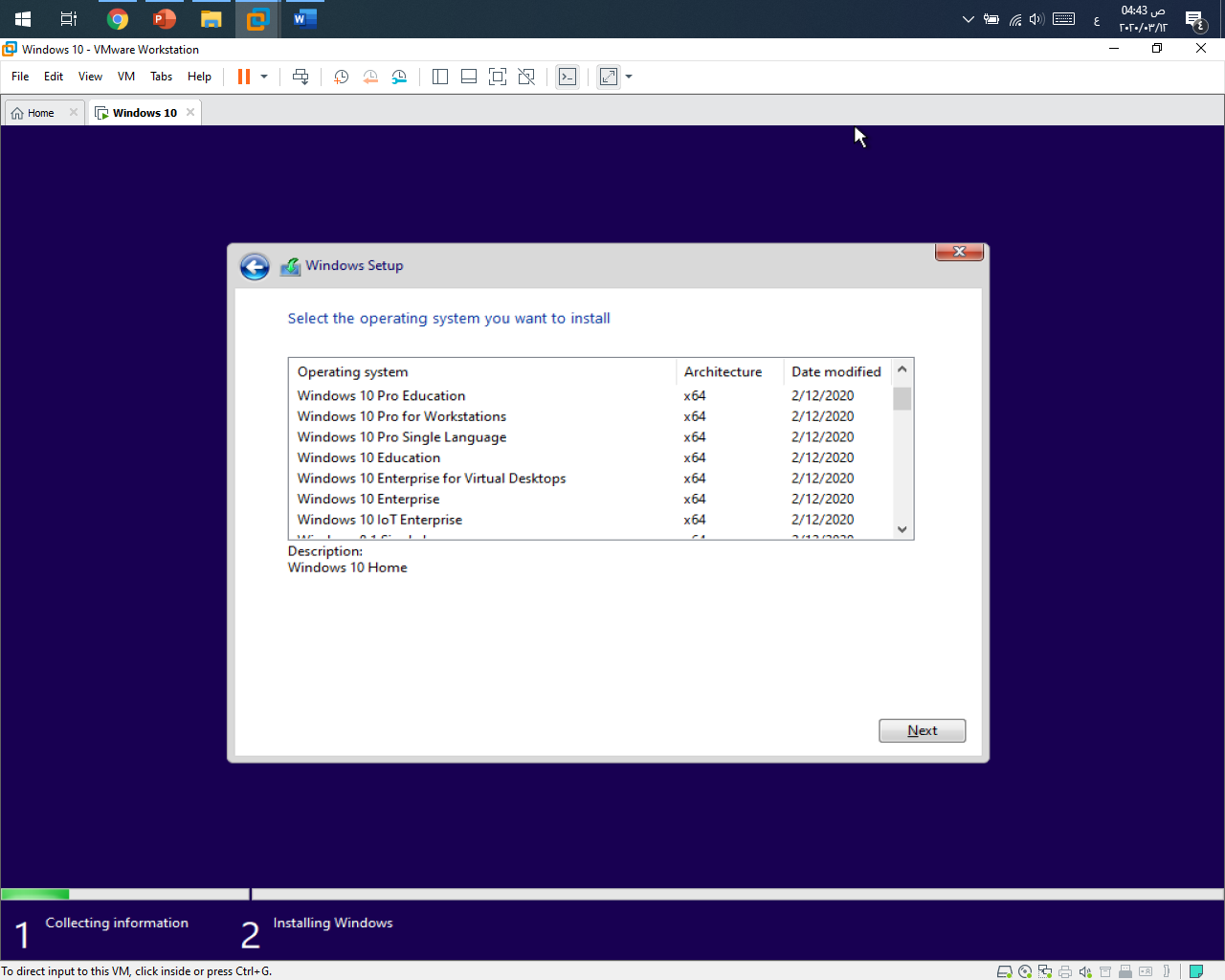
Task: Toggle the console view icon
Action: tap(568, 77)
